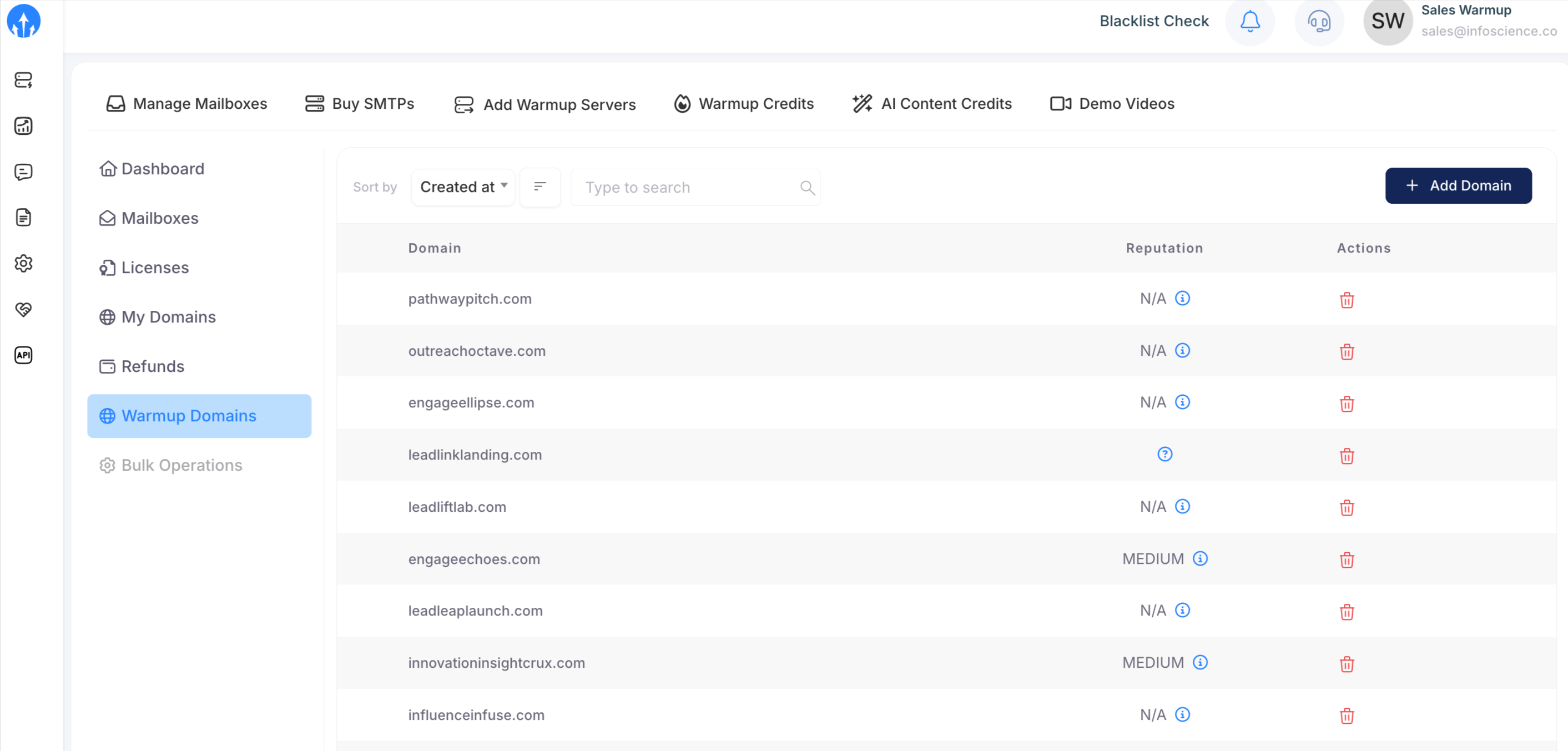Screen dimensions: 1568x751
Task: Toggle the sort order direction button
Action: pyautogui.click(x=540, y=187)
